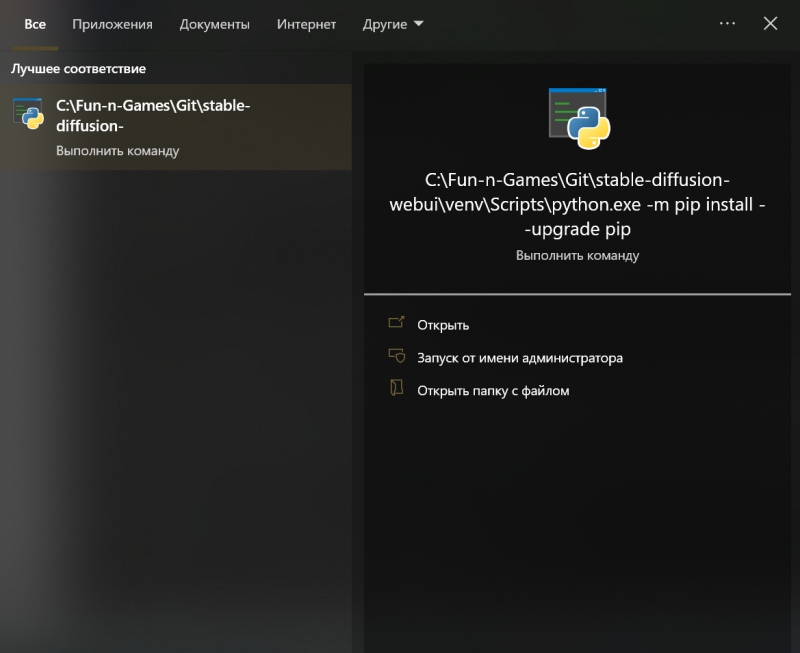Click the arrow next to "Другие"
This screenshot has width=800, height=653.
[418, 24]
